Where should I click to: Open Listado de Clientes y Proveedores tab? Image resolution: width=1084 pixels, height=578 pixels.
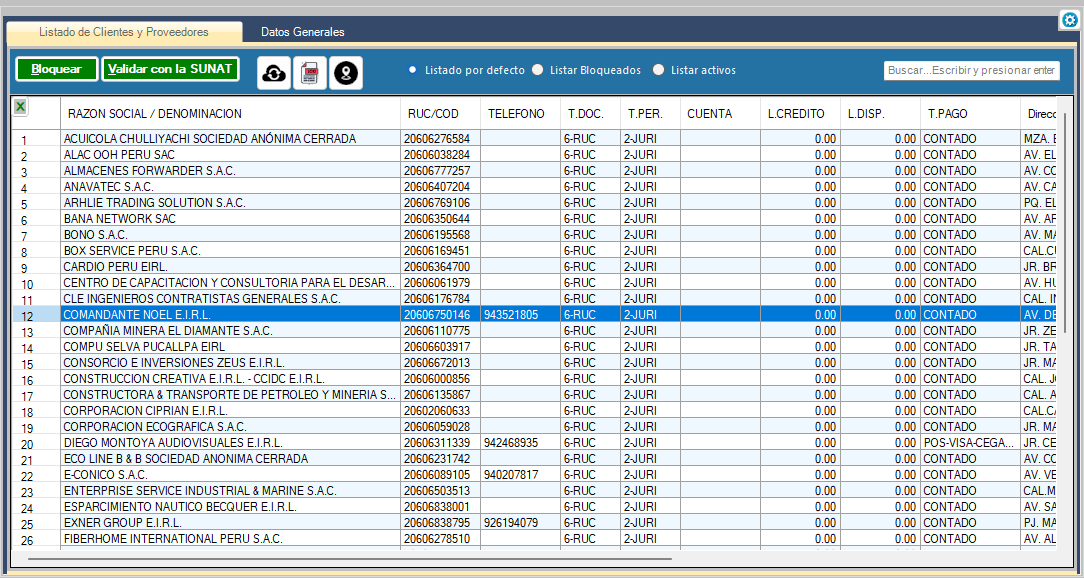[x=124, y=32]
